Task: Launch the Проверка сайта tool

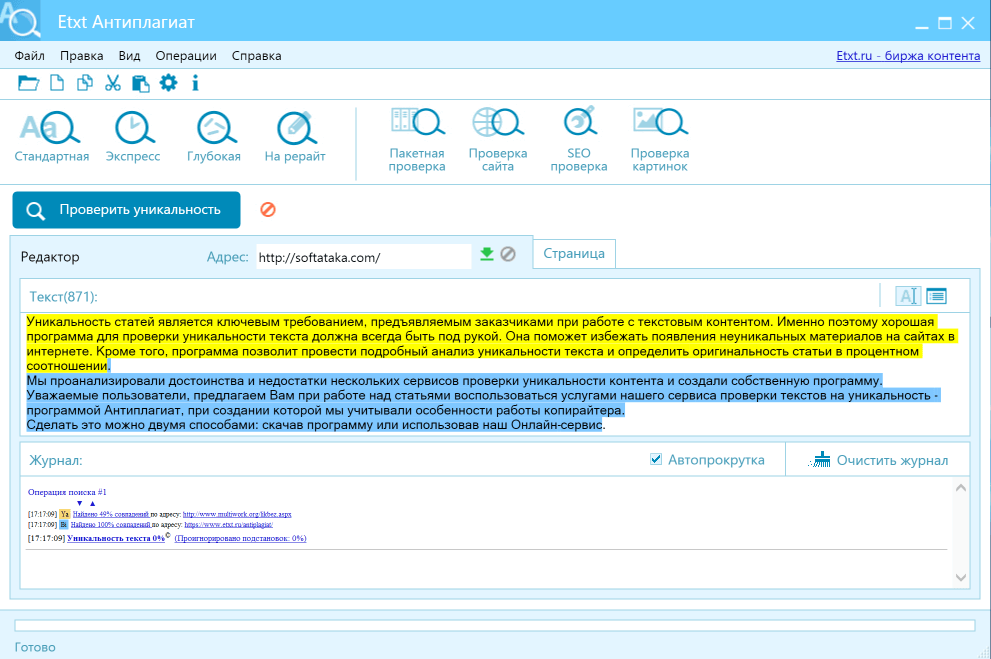Action: tap(497, 139)
